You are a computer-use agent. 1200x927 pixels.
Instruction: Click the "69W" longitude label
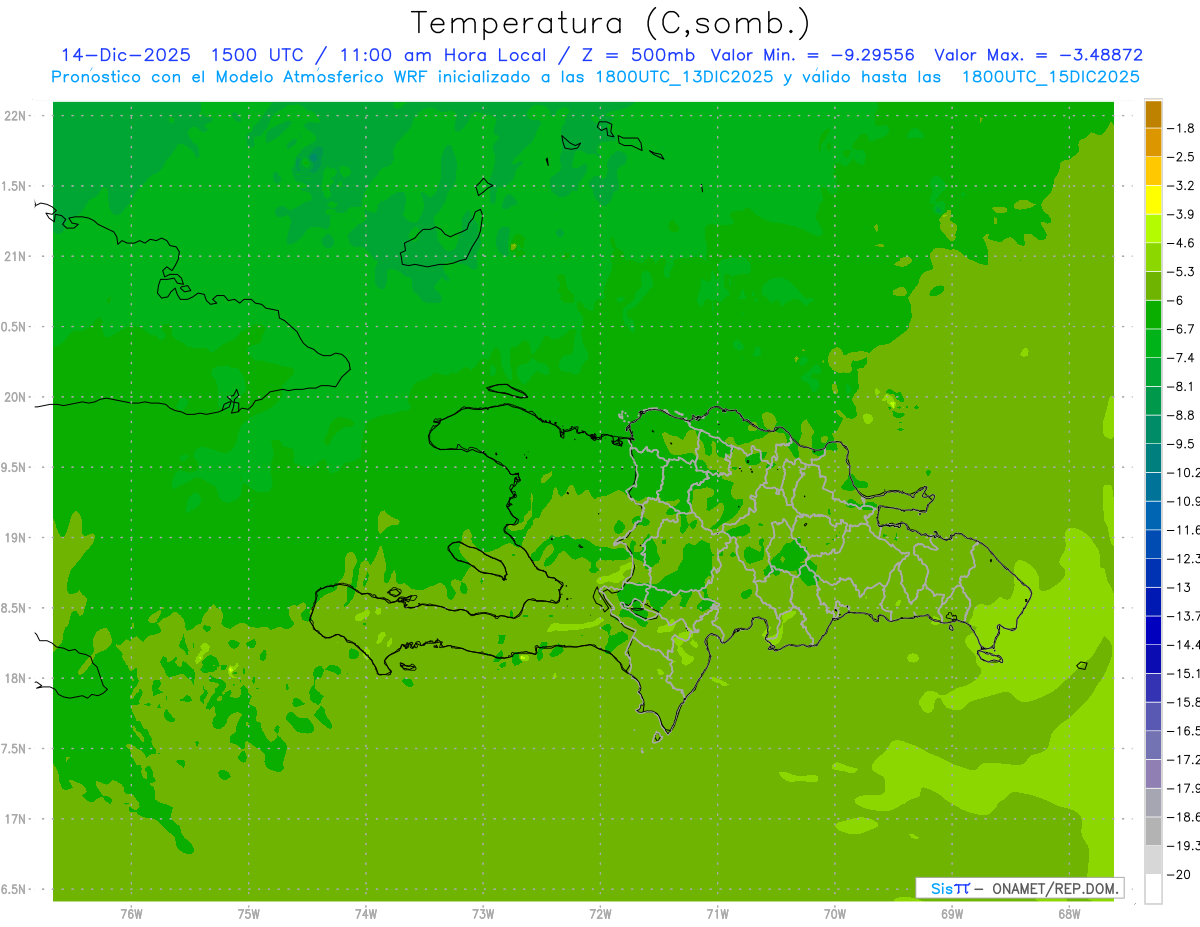952,914
